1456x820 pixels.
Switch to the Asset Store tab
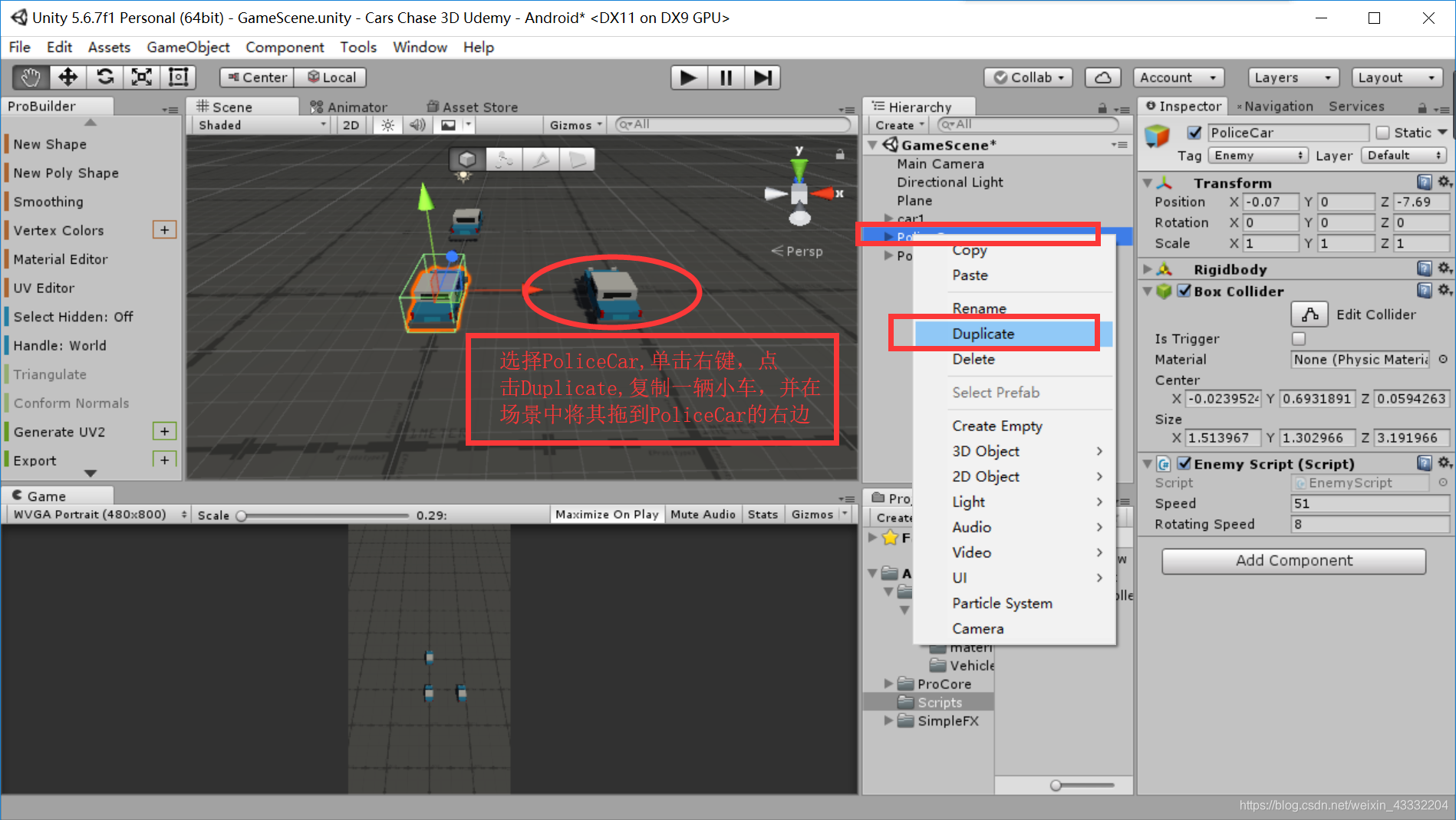point(473,107)
